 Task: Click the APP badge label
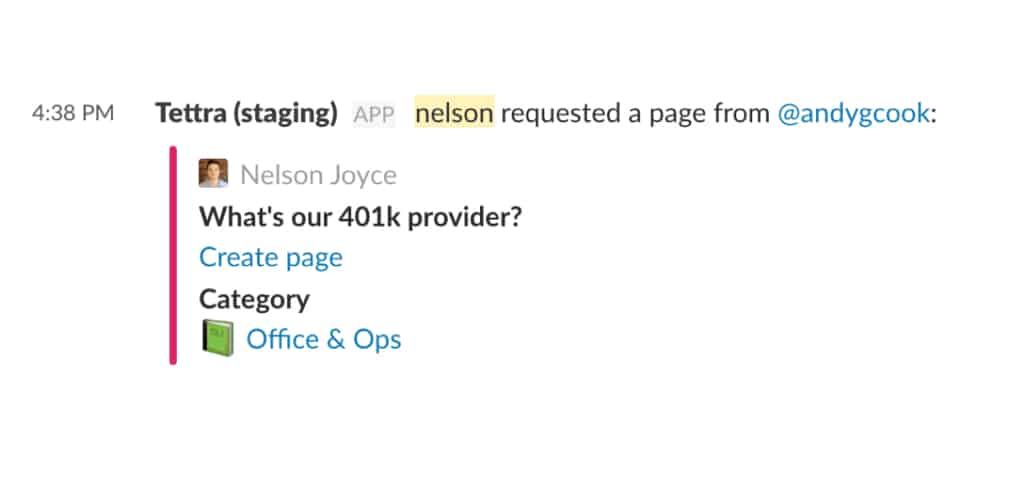374,114
